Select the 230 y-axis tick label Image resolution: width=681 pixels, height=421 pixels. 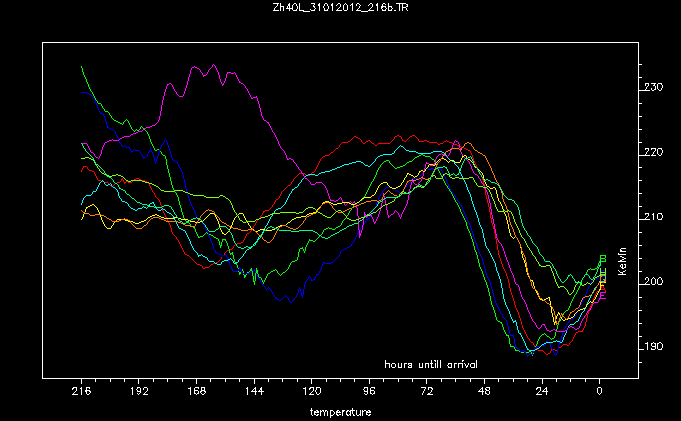click(x=653, y=88)
